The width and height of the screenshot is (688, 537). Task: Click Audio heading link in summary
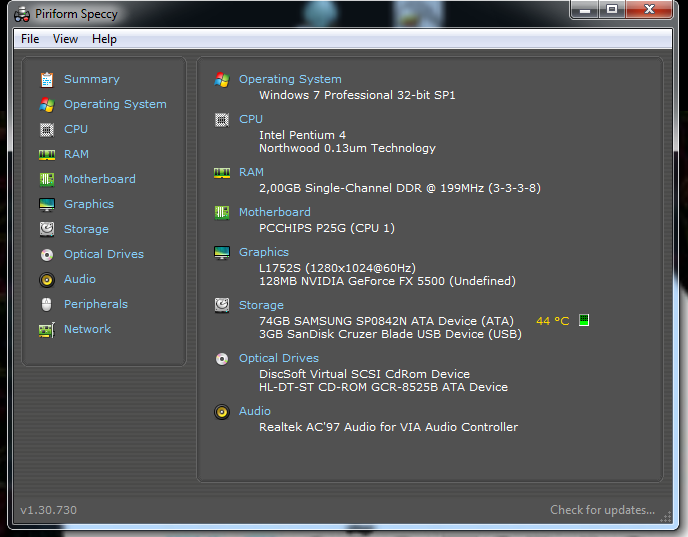(x=255, y=412)
